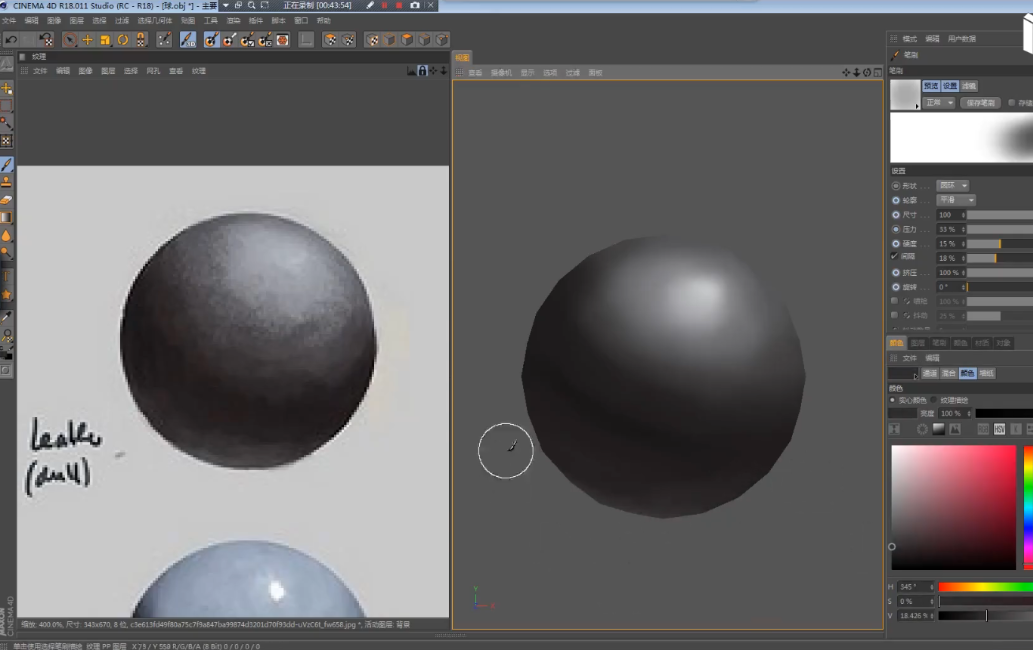Switch to the 设置 tab in brush panel
Image resolution: width=1033 pixels, height=650 pixels.
950,86
